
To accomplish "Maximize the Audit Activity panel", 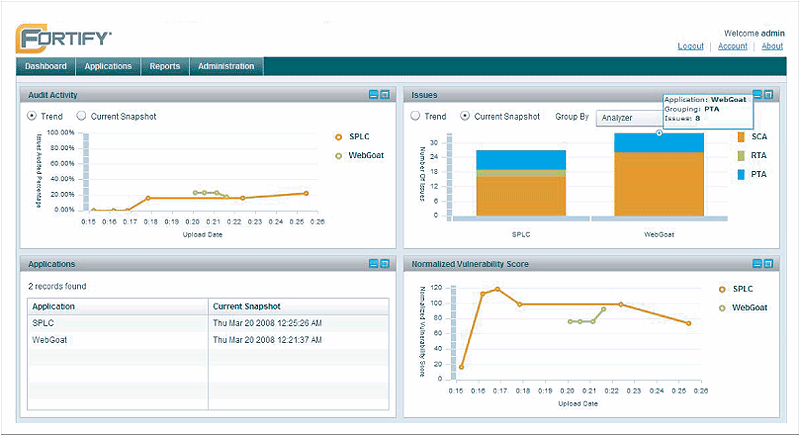I will click(385, 95).
